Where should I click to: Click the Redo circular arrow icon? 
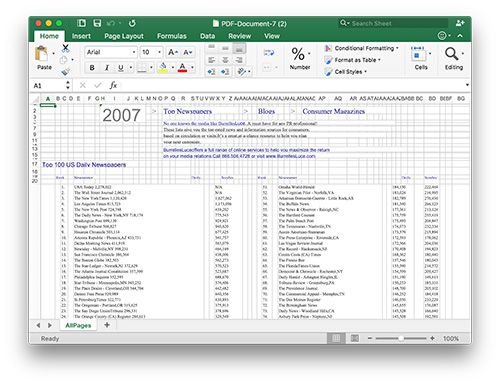tap(132, 23)
